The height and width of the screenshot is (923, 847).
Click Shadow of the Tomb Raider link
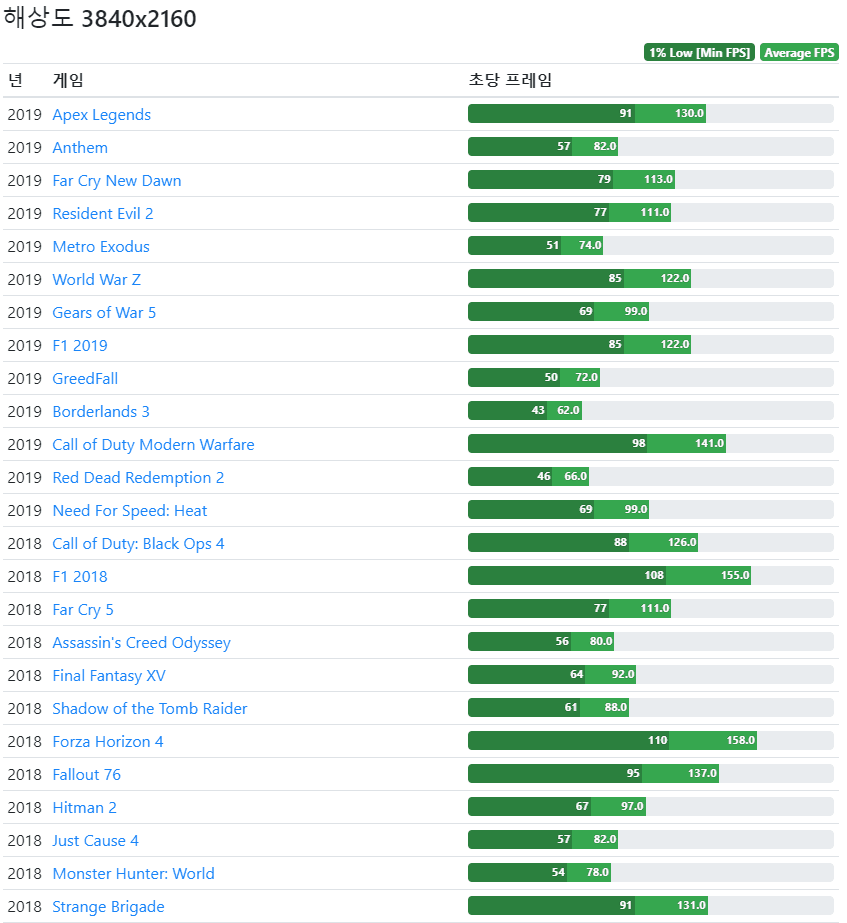pyautogui.click(x=150, y=708)
